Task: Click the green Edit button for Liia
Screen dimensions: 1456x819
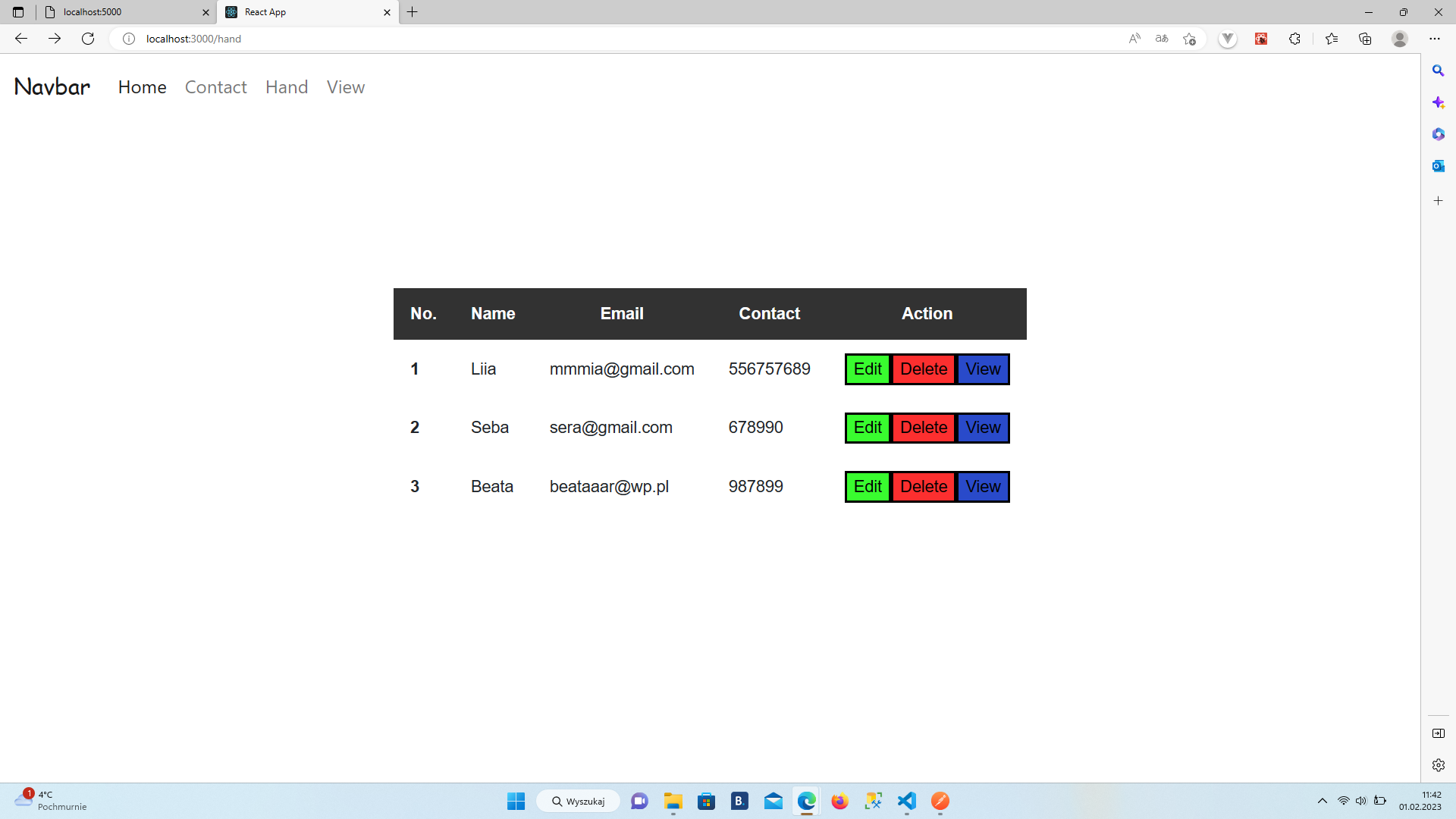Action: tap(868, 369)
